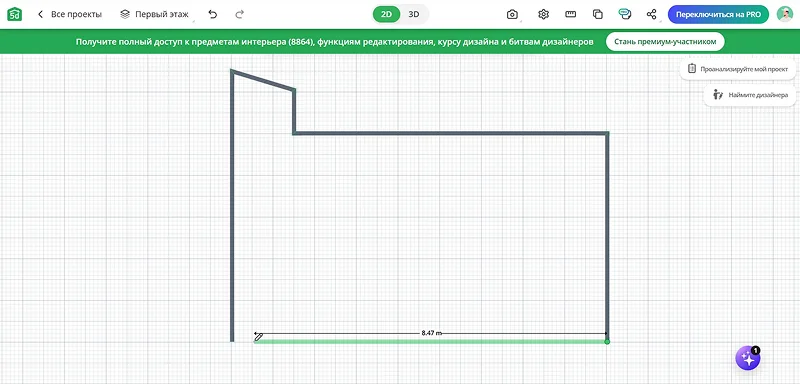Viewport: 800px width, 384px height.
Task: Select the top horizontal wall
Action: tap(451, 134)
